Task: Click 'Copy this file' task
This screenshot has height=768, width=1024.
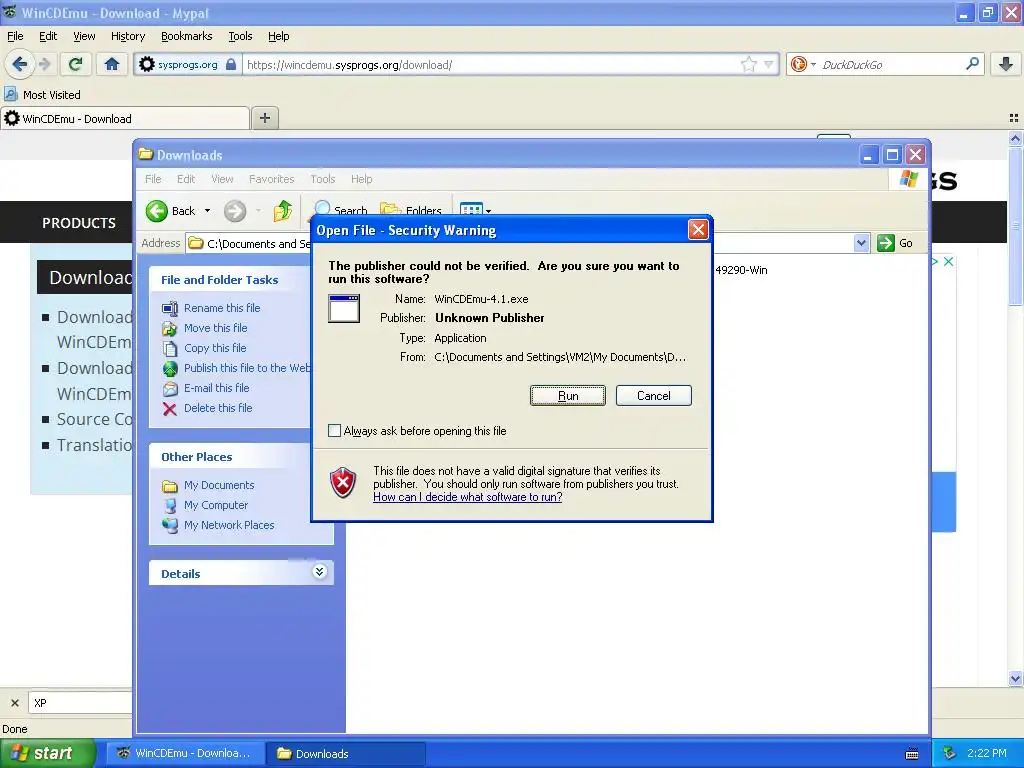Action: coord(215,348)
